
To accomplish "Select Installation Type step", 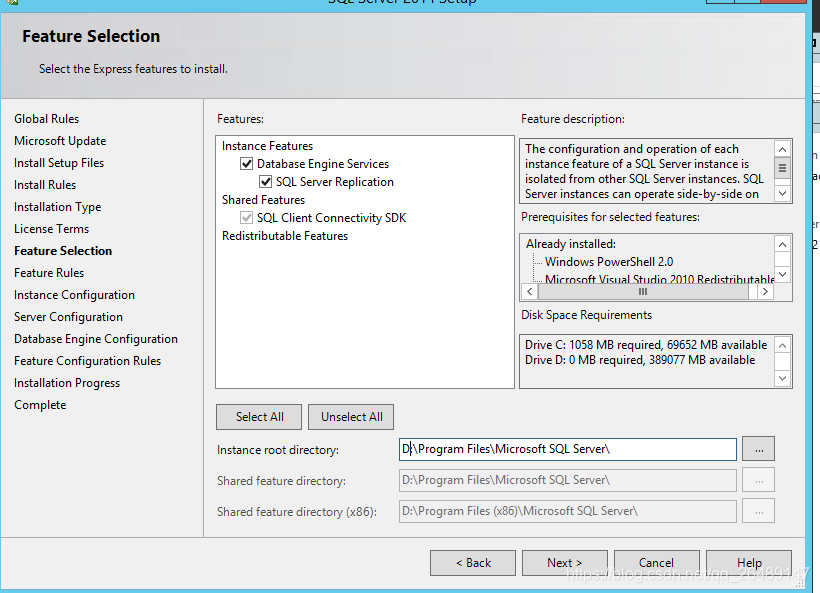I will pos(58,207).
